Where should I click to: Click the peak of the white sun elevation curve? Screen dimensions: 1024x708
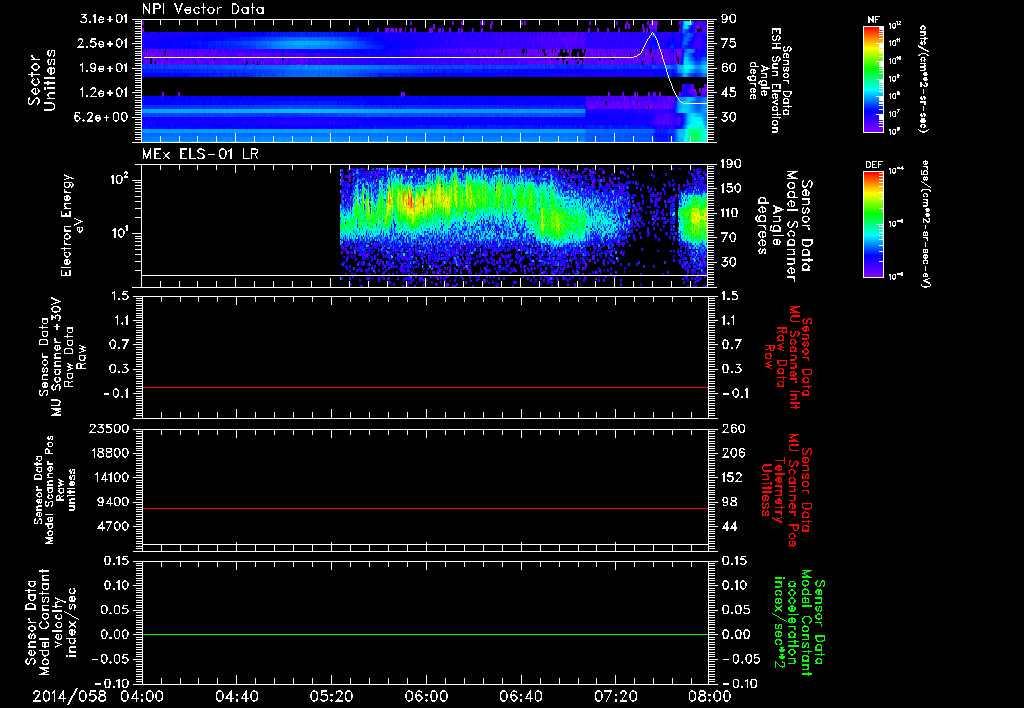652,33
